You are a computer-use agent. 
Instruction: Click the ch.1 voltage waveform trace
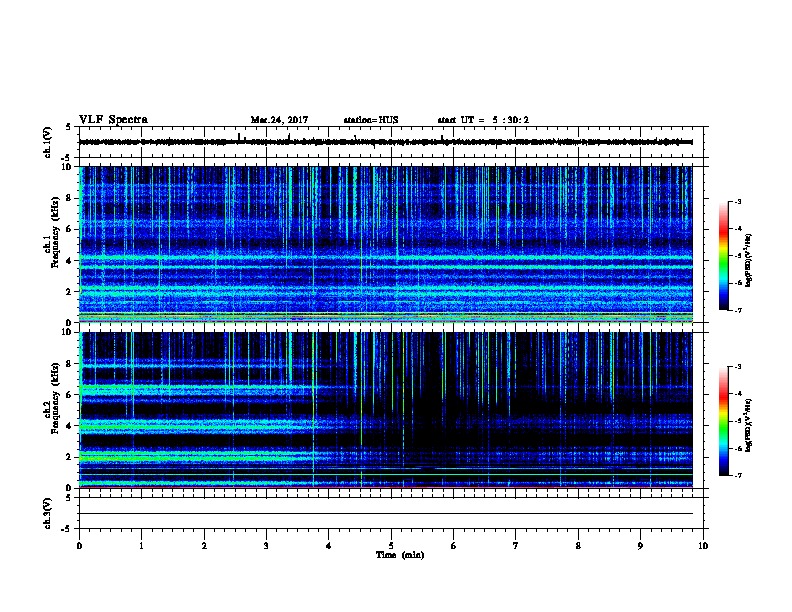[386, 142]
